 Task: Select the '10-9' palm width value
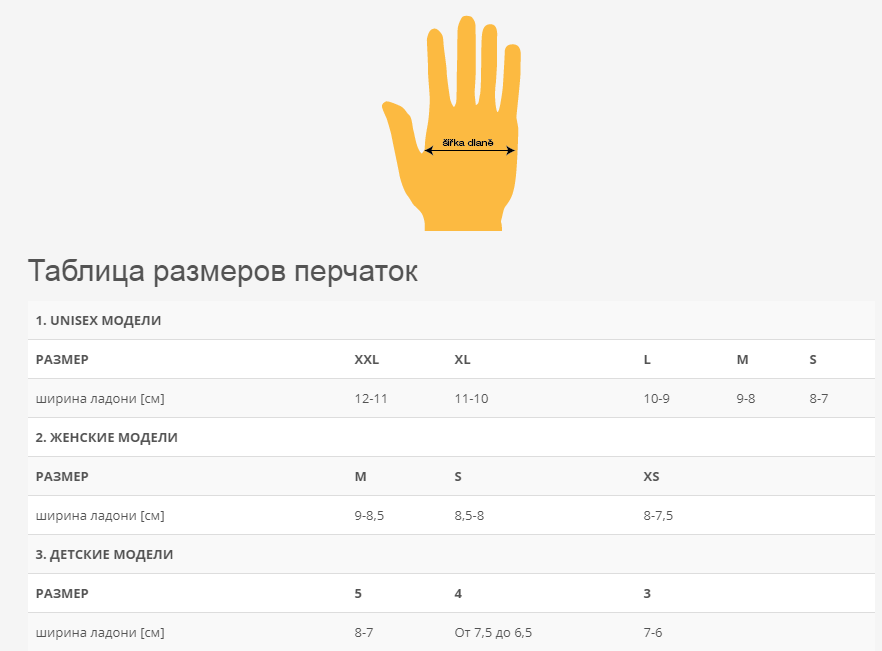pos(656,398)
